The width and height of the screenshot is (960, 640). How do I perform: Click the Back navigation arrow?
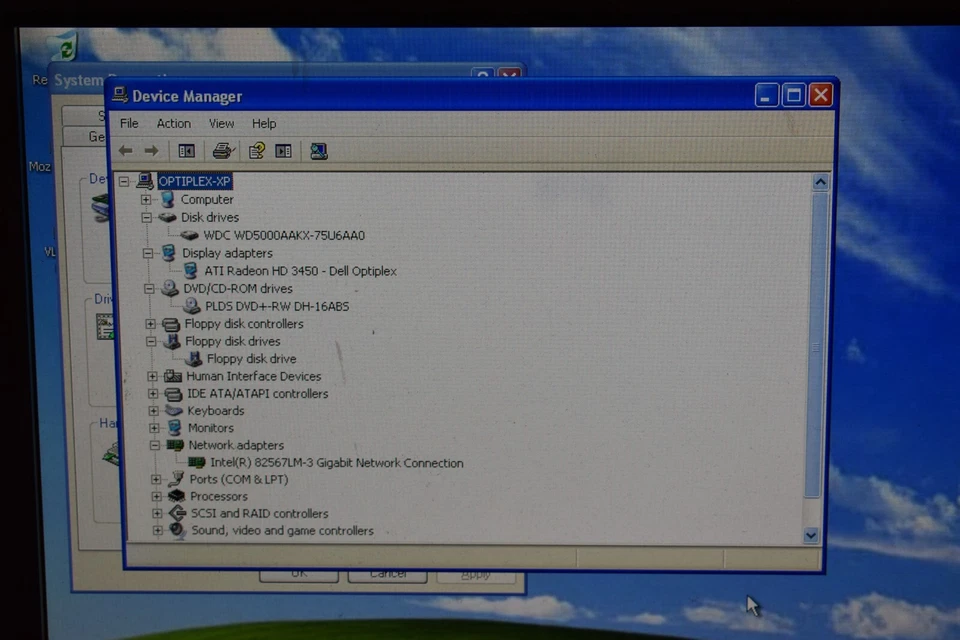[124, 150]
